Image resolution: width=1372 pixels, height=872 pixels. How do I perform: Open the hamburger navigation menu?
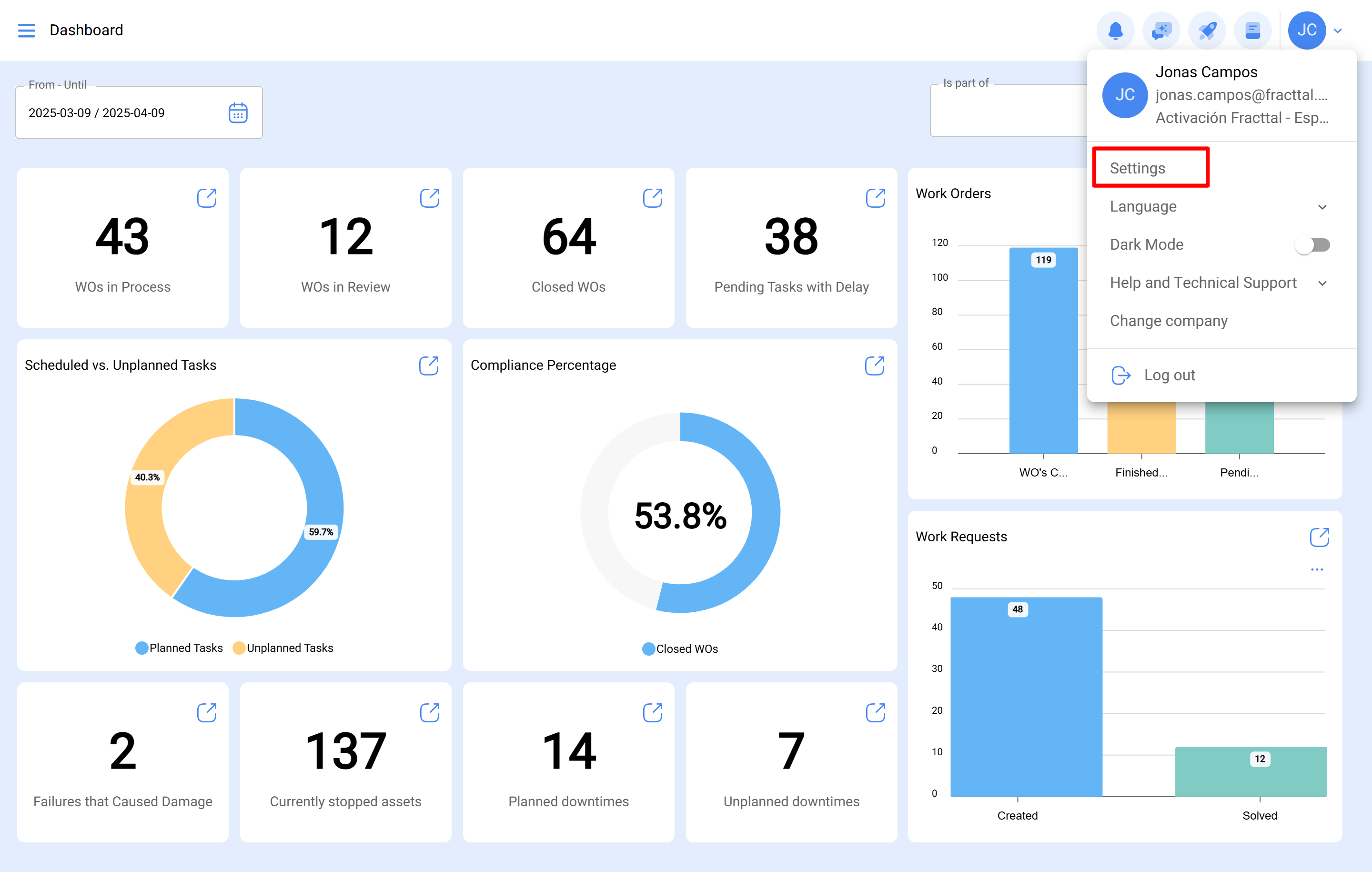point(26,30)
